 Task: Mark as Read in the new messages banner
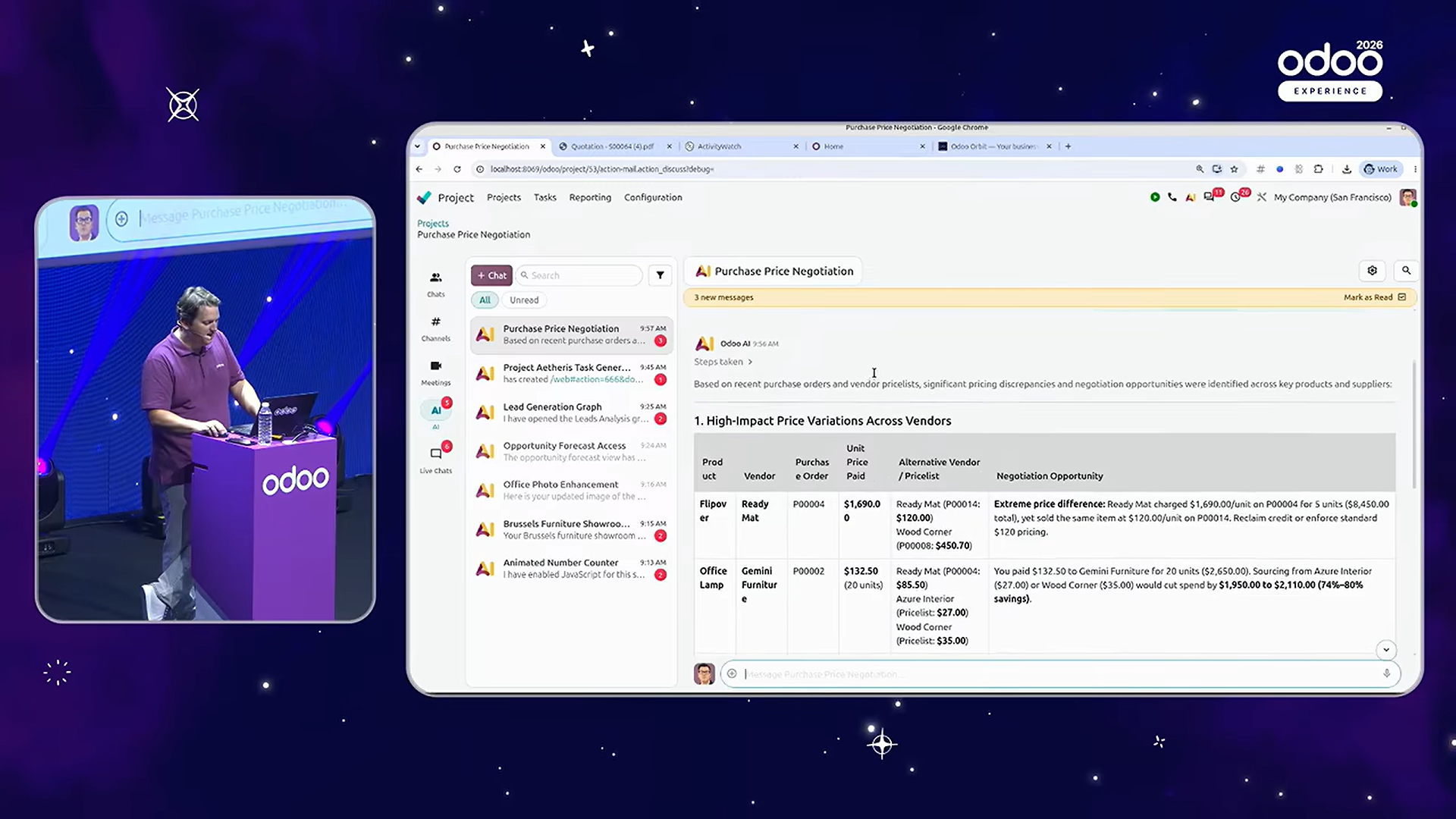(x=1374, y=297)
